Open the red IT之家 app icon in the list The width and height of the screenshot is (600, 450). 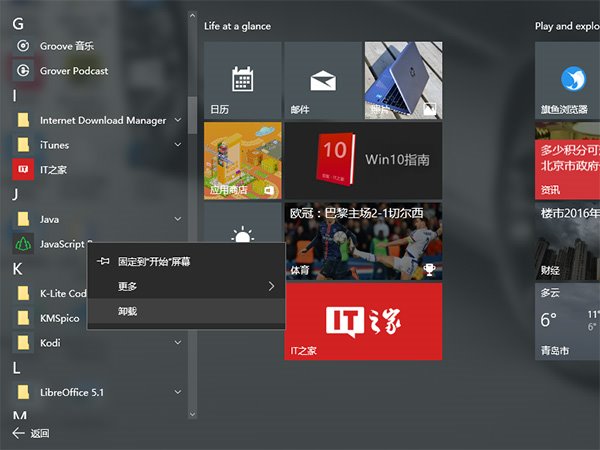[x=23, y=170]
